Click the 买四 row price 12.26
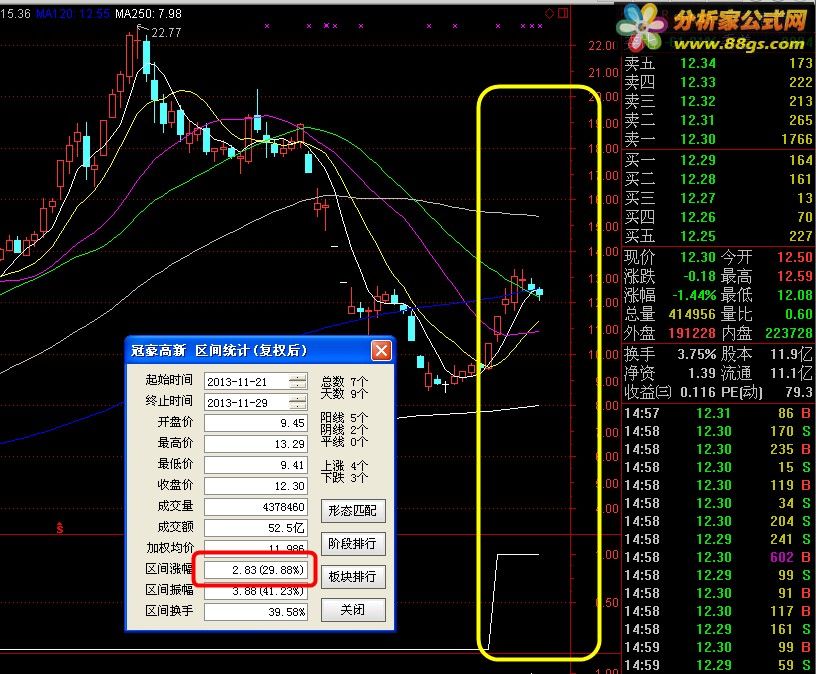The image size is (816, 674). [698, 217]
